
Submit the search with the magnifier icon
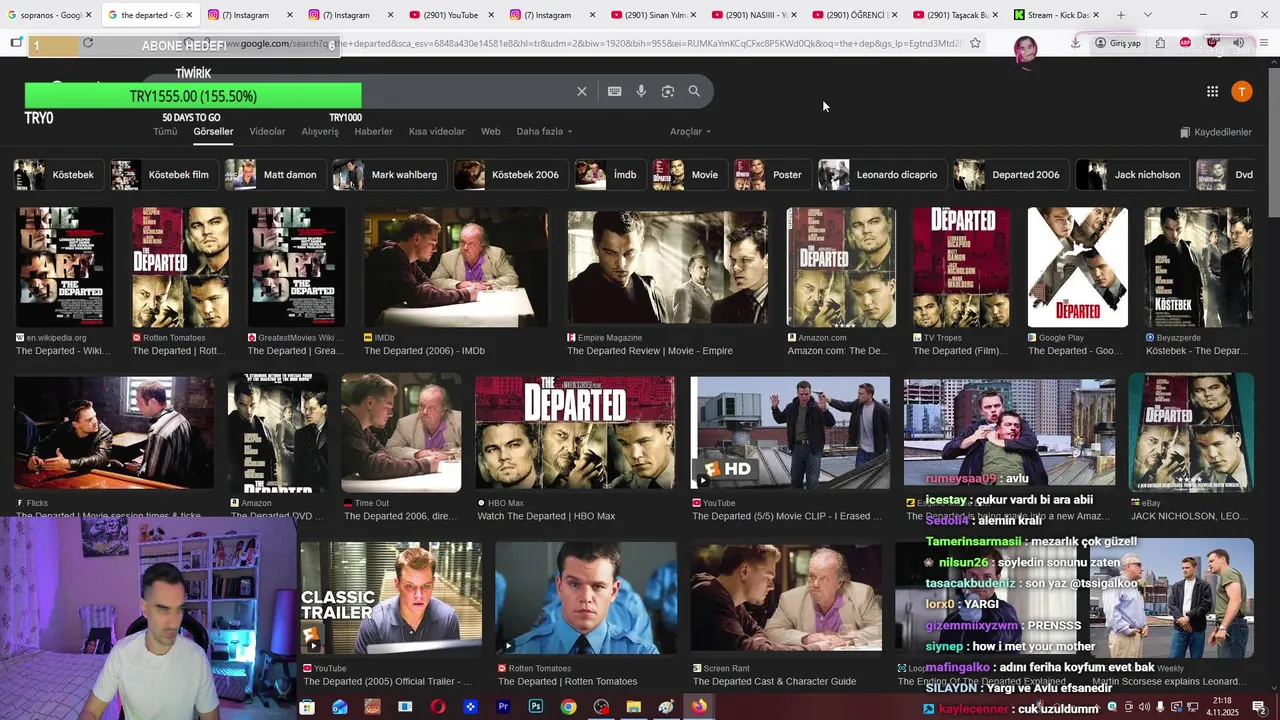pos(694,91)
